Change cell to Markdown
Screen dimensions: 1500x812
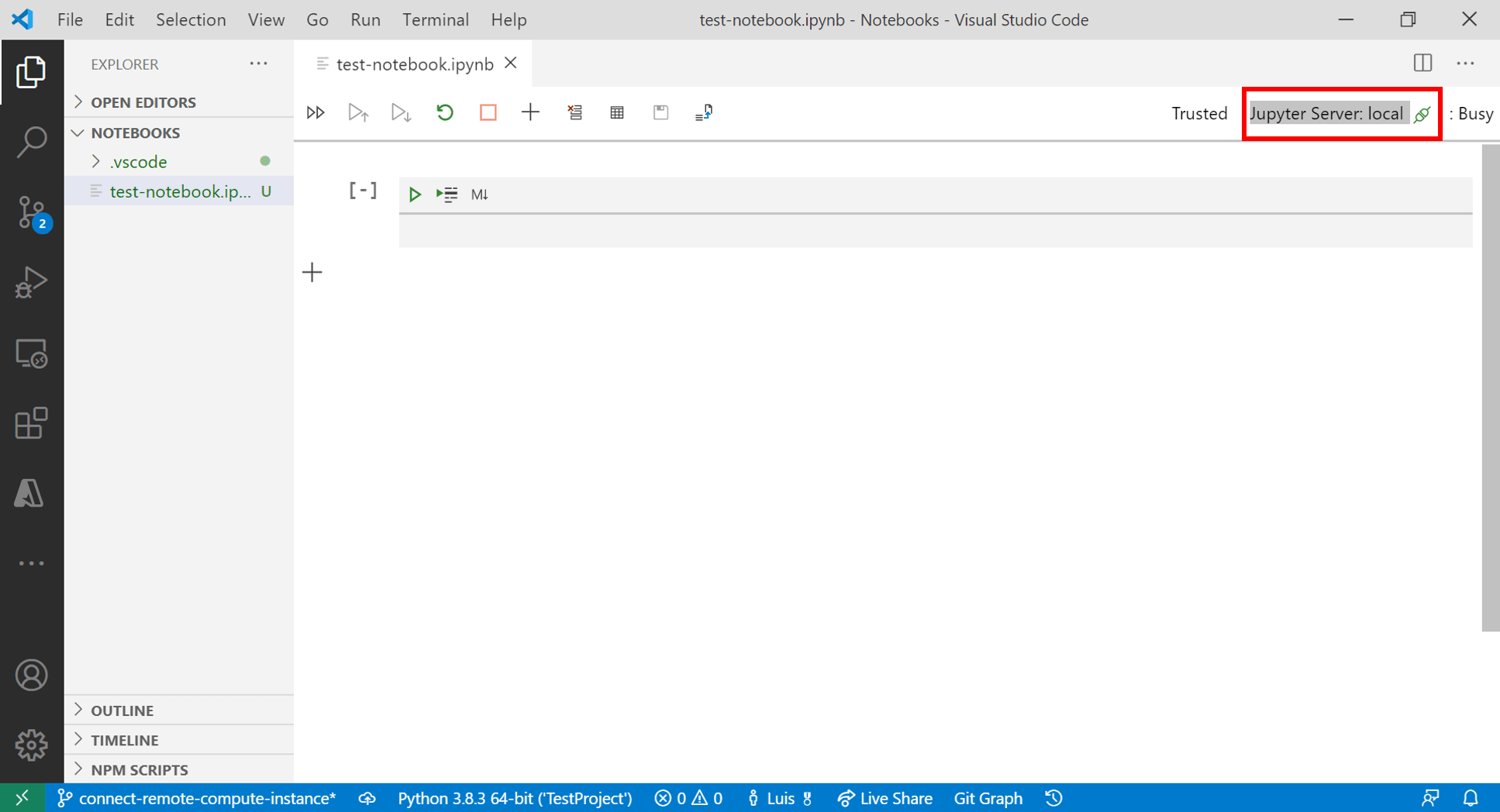click(x=479, y=194)
